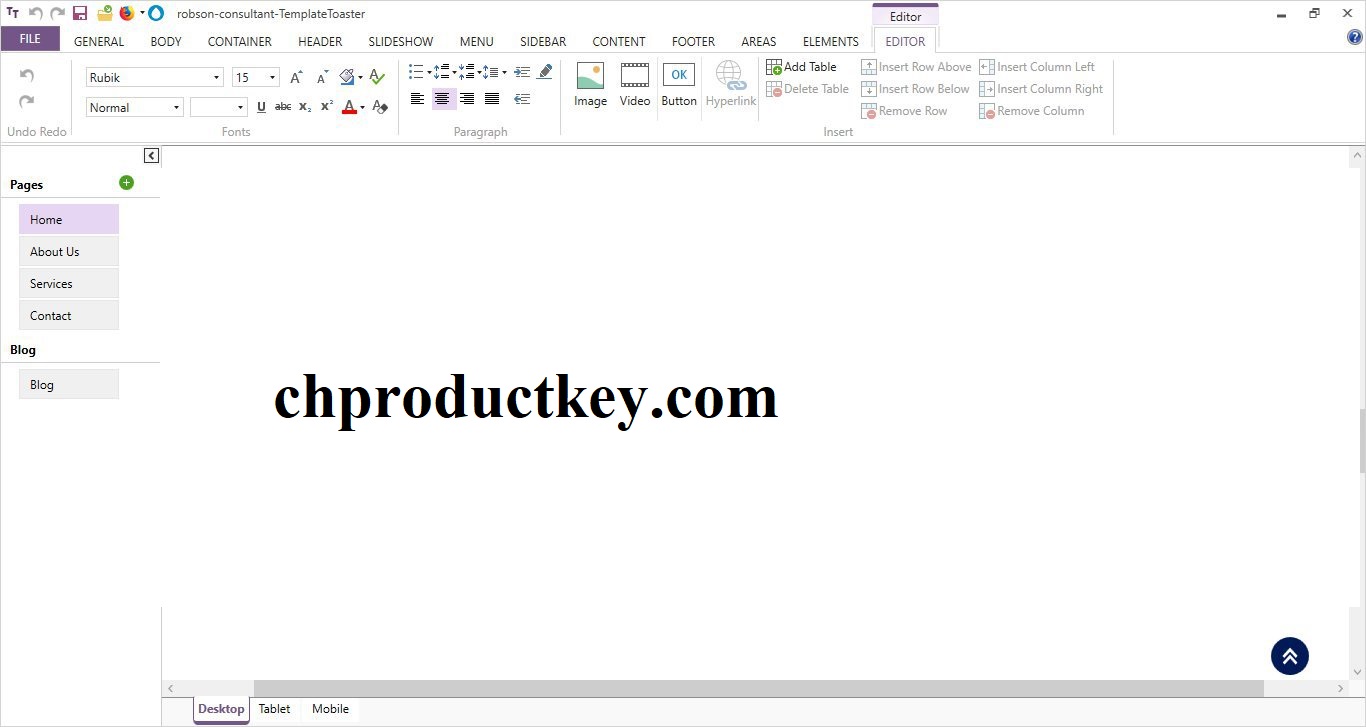This screenshot has width=1366, height=727.
Task: Click Redo in the Undo Redo group
Action: 27,102
